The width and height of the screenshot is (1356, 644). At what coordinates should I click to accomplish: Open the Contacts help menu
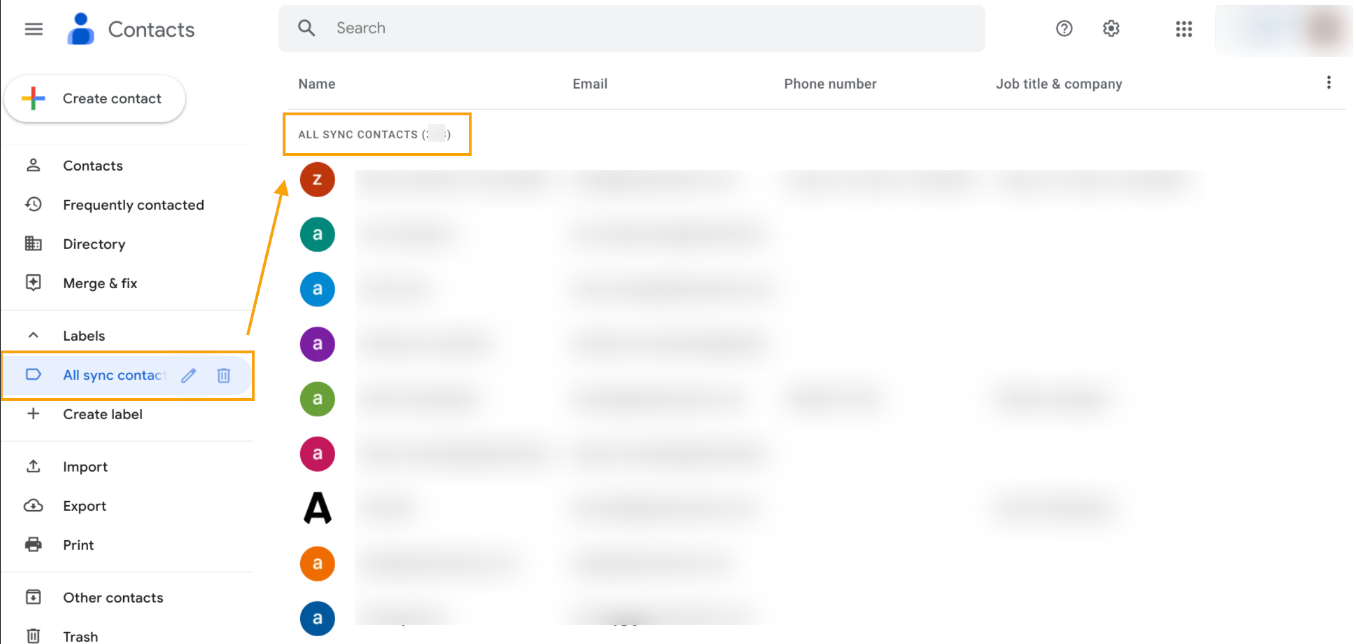coord(1064,28)
